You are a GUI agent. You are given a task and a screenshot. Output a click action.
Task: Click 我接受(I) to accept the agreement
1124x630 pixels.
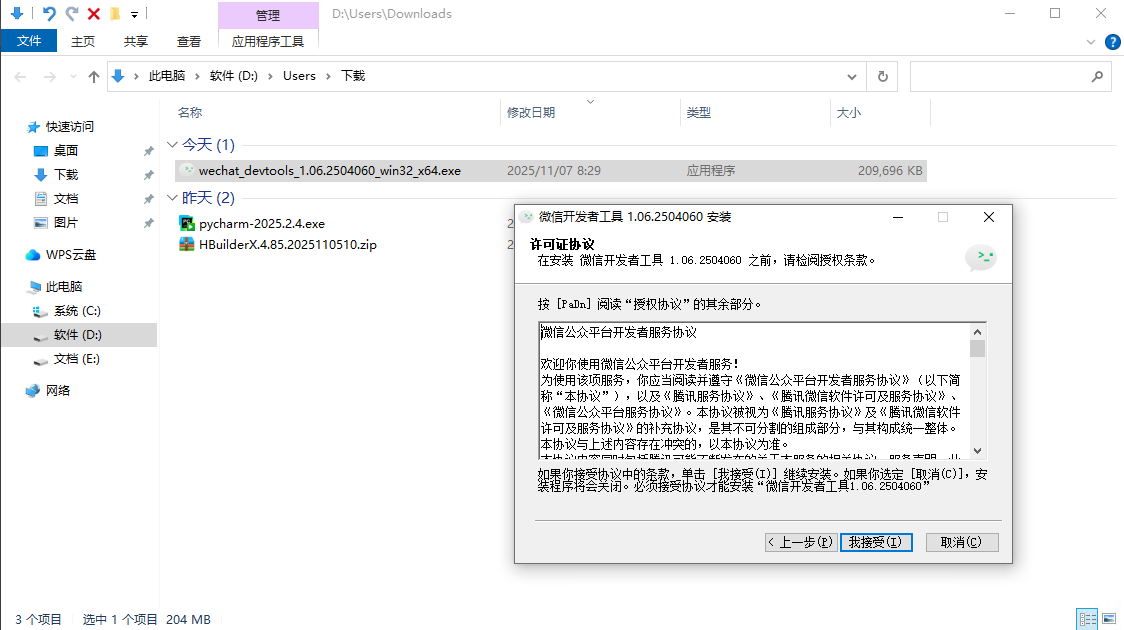pyautogui.click(x=875, y=542)
